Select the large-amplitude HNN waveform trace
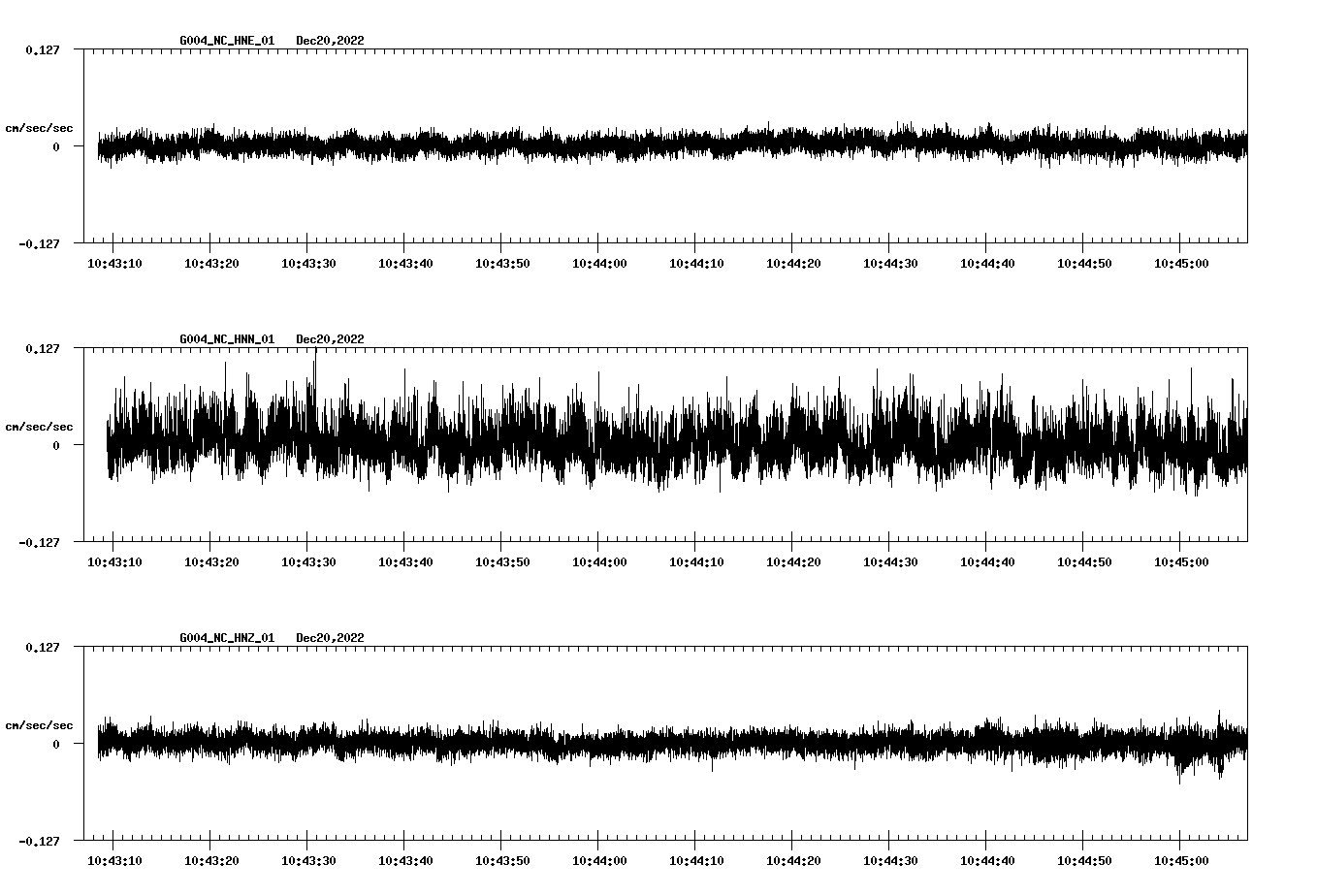The width and height of the screenshot is (1317, 896). click(582, 444)
